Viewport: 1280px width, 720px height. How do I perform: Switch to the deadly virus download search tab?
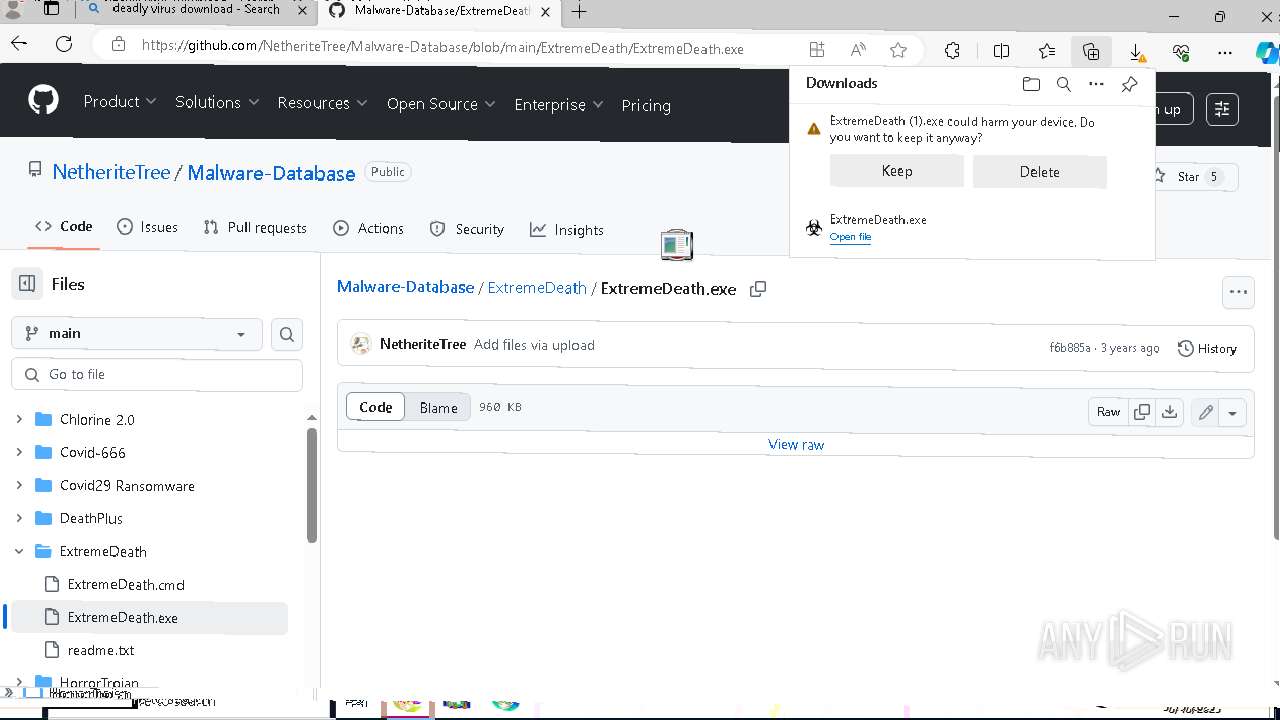pos(195,9)
